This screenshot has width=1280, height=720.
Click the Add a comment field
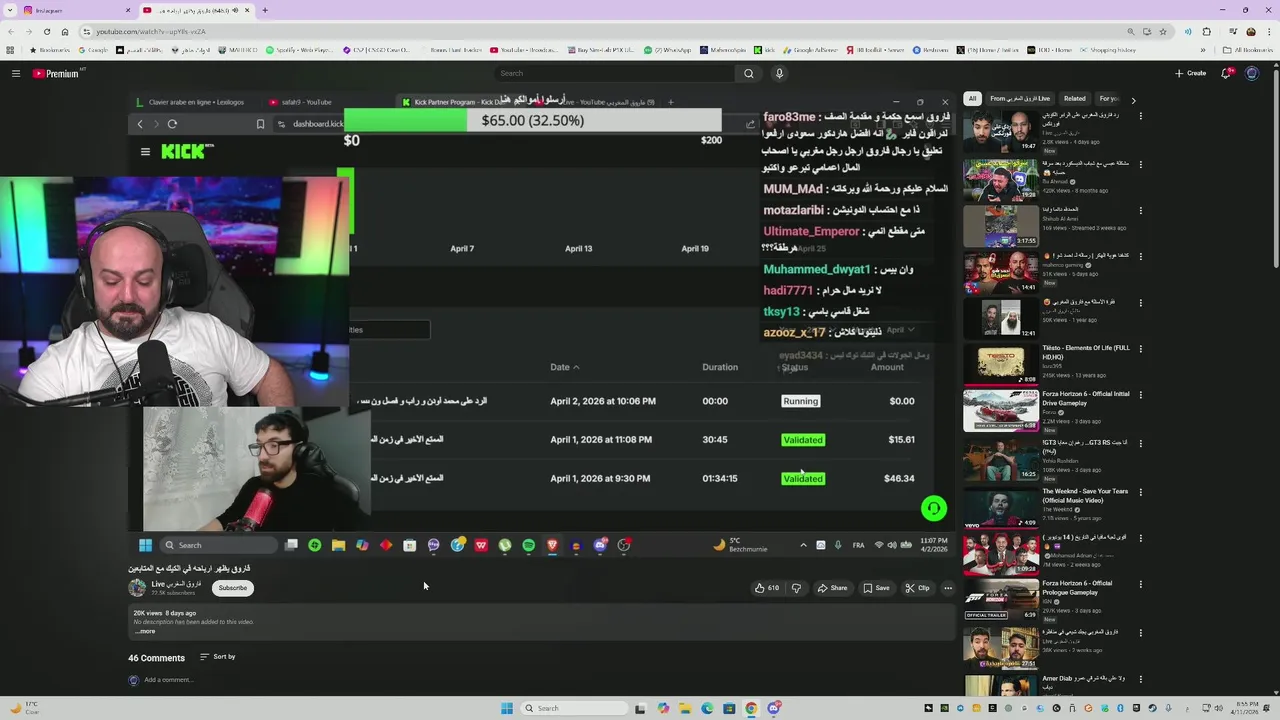click(x=168, y=680)
